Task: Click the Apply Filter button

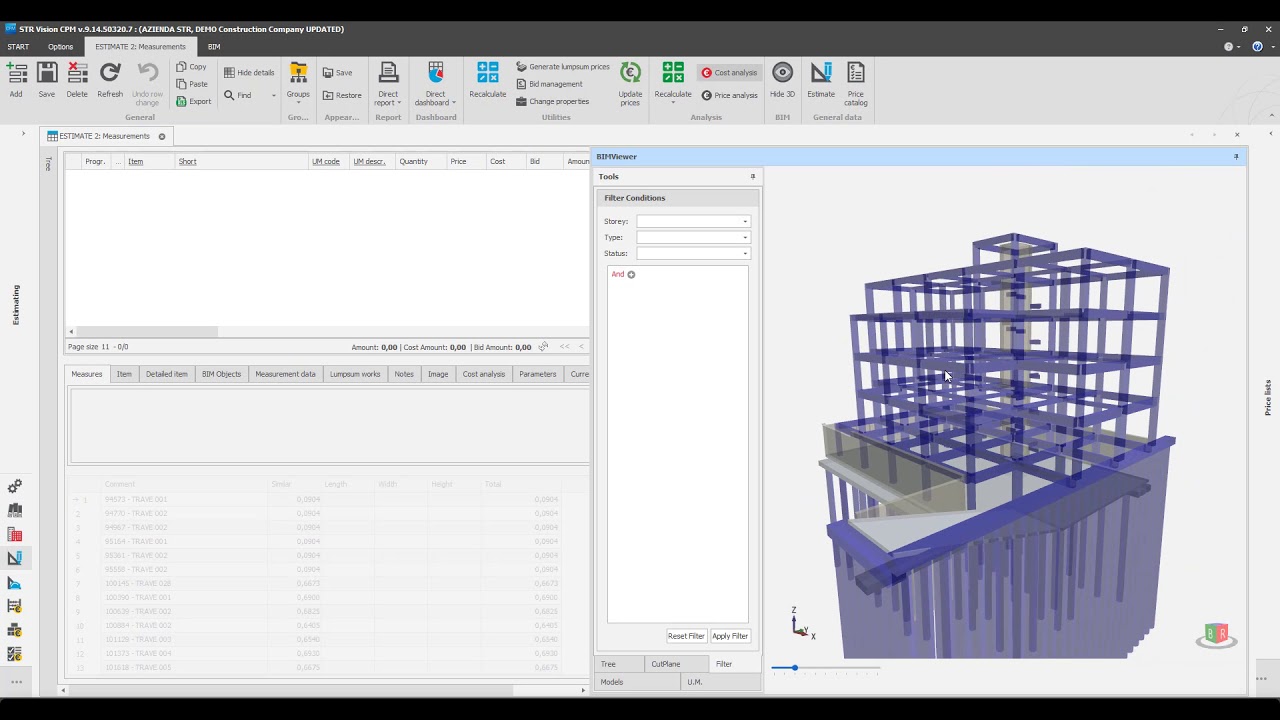Action: pyautogui.click(x=730, y=636)
